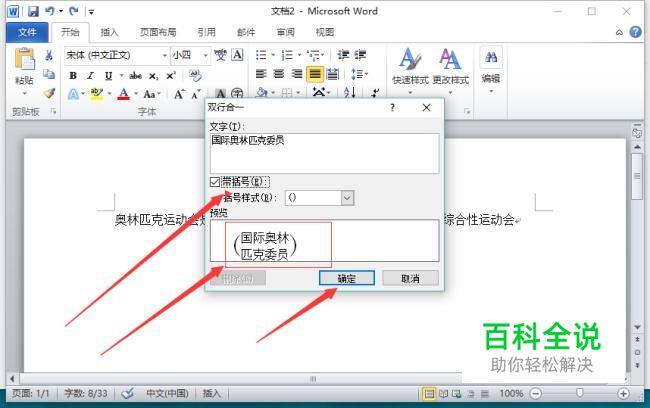Switch to the 引用 ribbon tab
Screen dimensions: 650x408
(x=206, y=32)
